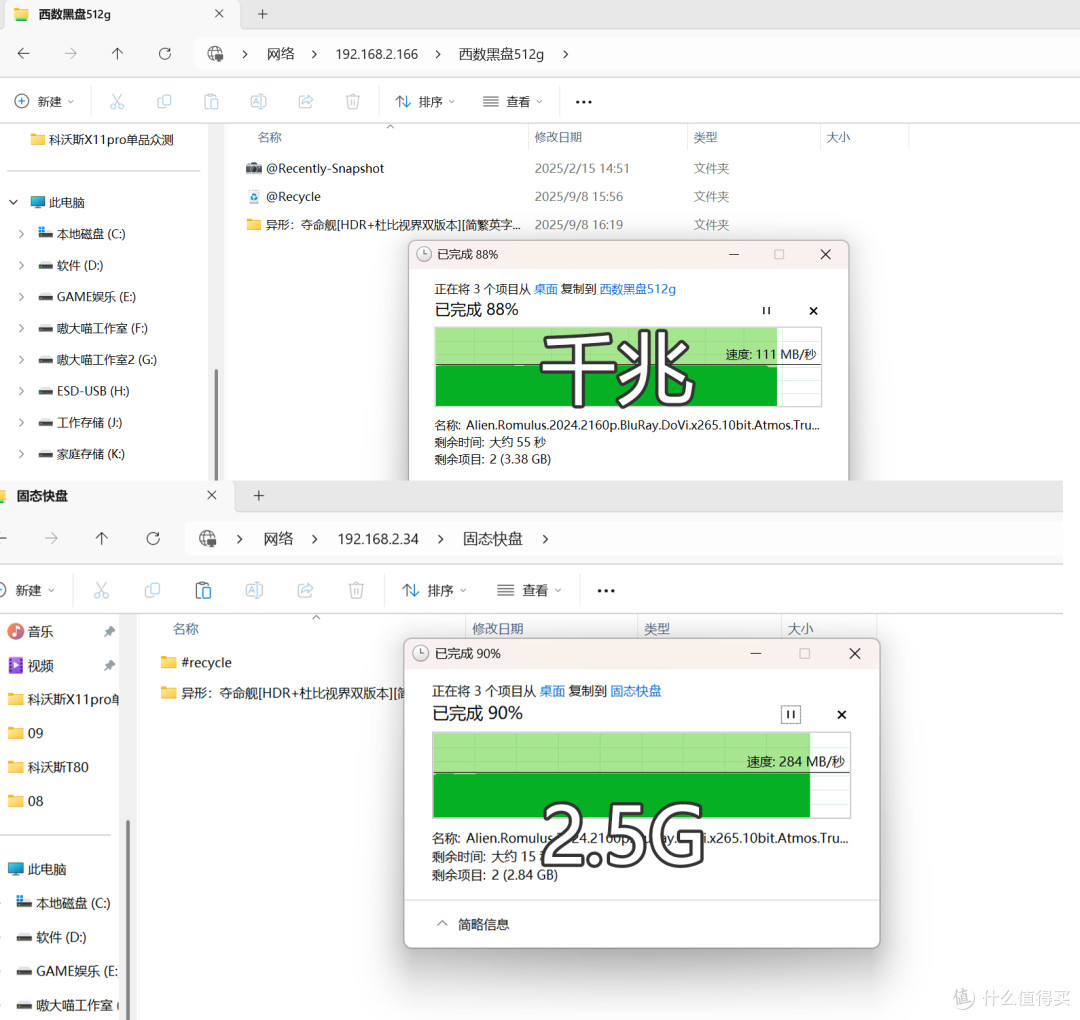This screenshot has height=1020, width=1080.
Task: Open 排序 dropdown in upper window
Action: click(425, 102)
